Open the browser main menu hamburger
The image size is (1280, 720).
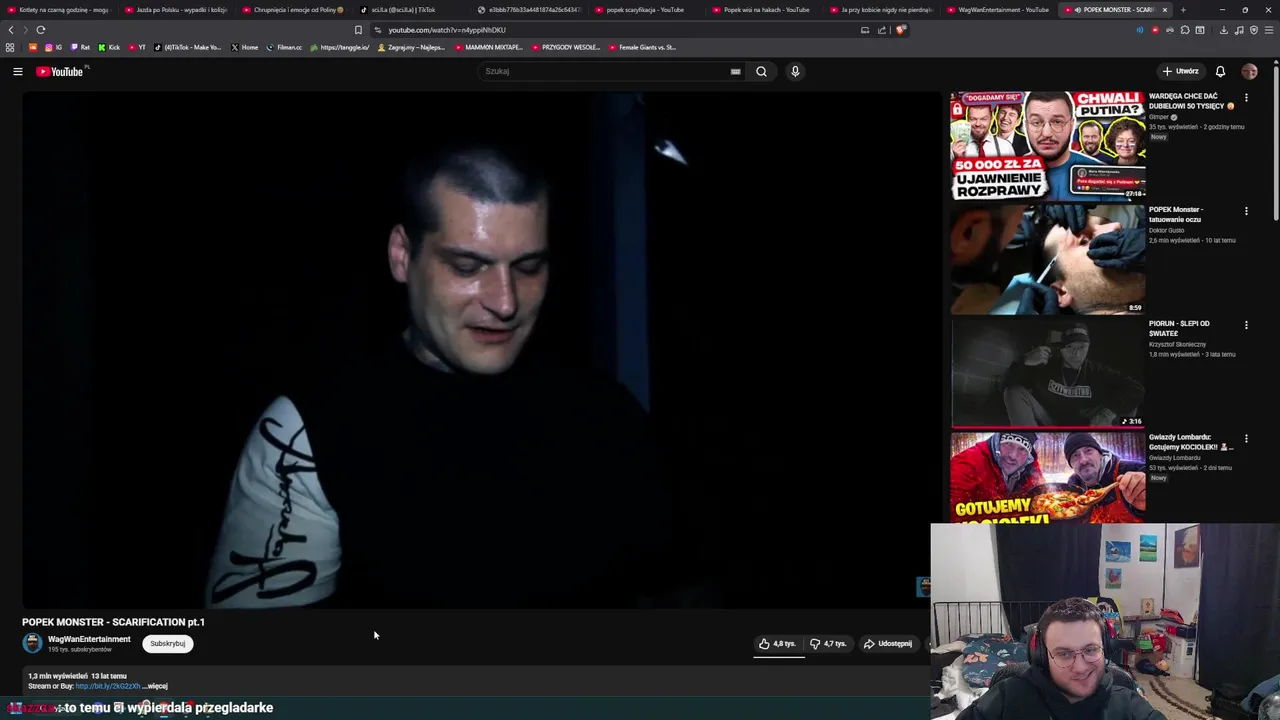coord(1269,30)
